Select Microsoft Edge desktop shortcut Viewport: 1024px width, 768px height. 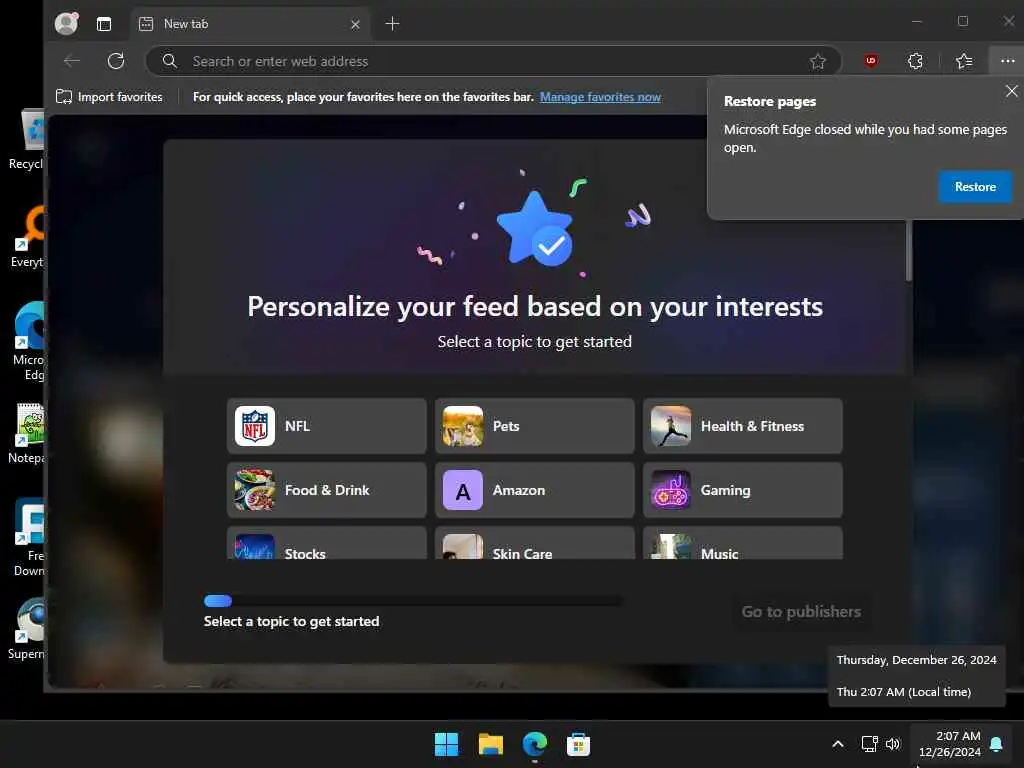click(x=29, y=342)
